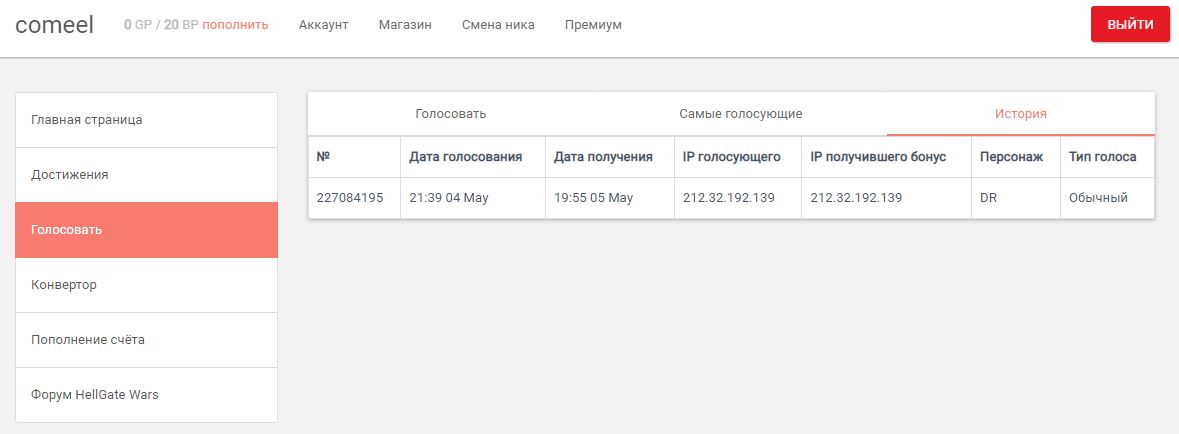Screen dimensions: 1179x434
Task: Click the ВЫЙТИ logout button
Action: 1130,24
